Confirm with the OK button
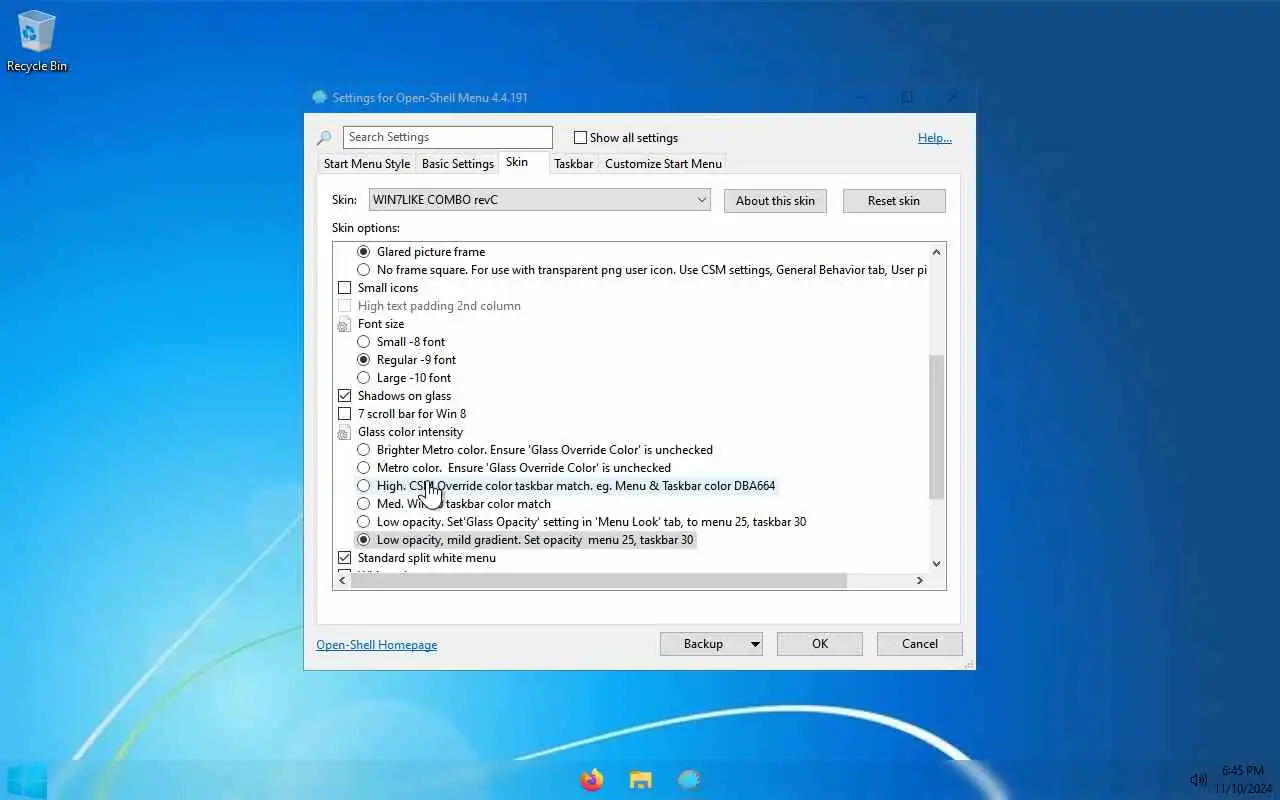The image size is (1280, 800). (x=820, y=644)
